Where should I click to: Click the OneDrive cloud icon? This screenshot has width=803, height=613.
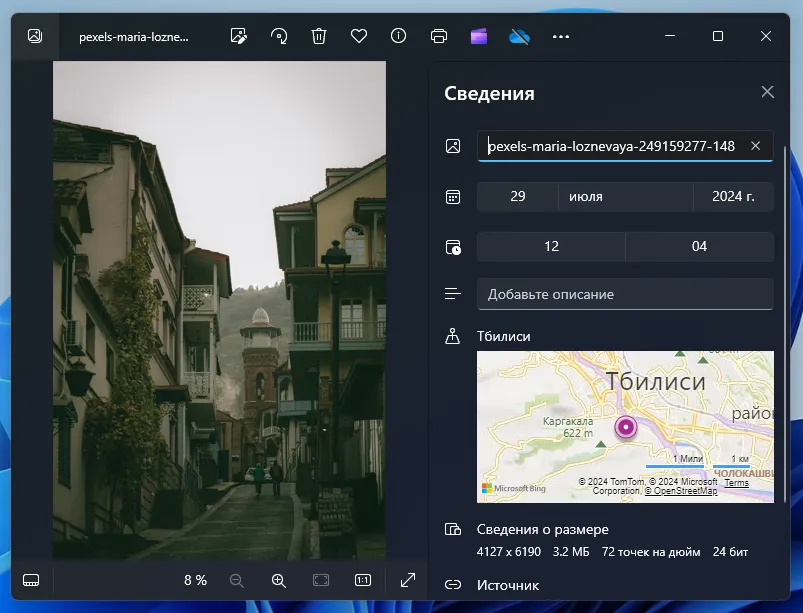pyautogui.click(x=518, y=36)
